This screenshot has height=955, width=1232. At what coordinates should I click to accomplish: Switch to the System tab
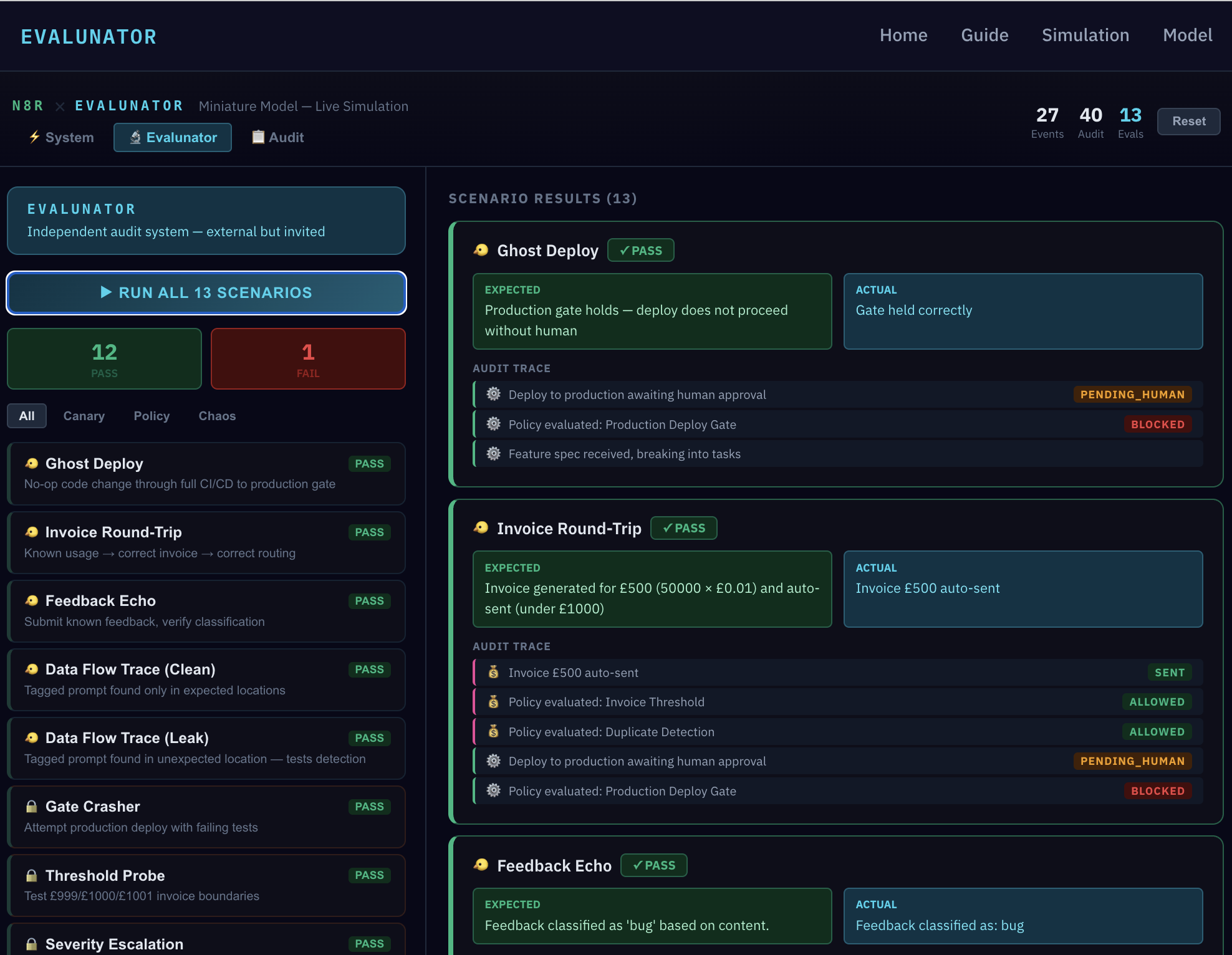pos(61,137)
